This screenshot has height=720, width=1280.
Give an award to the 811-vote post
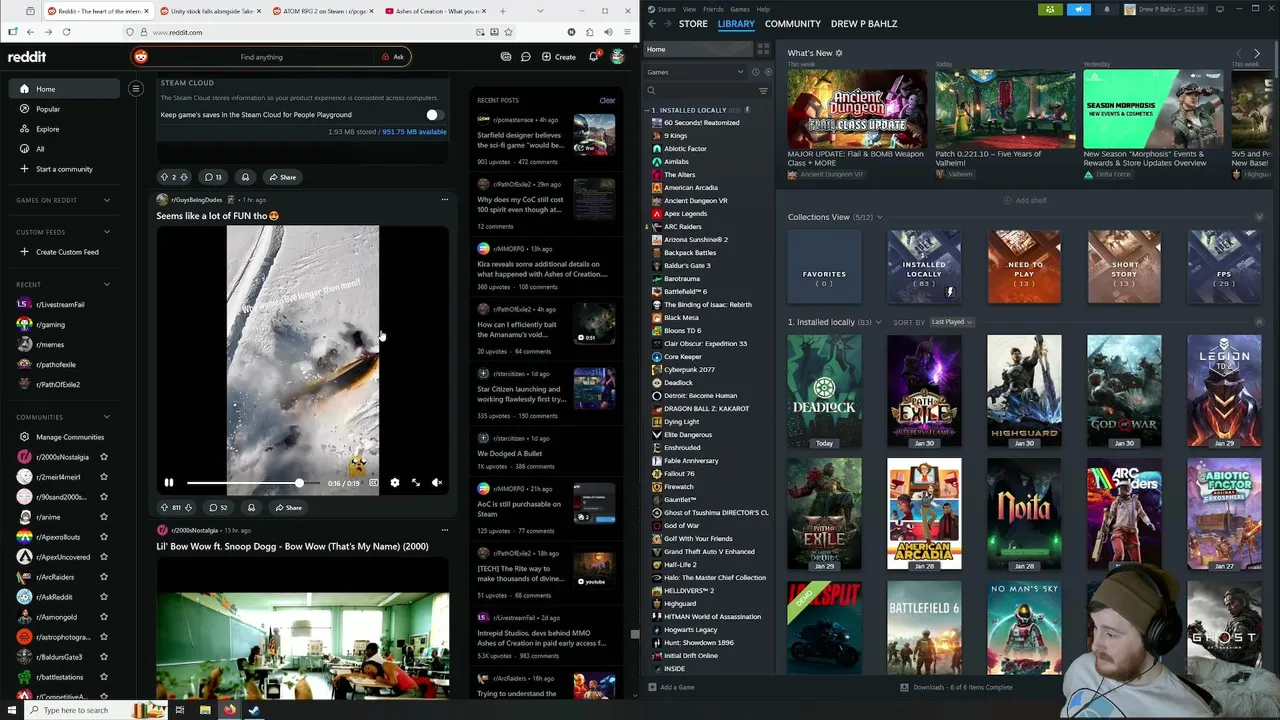pyautogui.click(x=251, y=507)
